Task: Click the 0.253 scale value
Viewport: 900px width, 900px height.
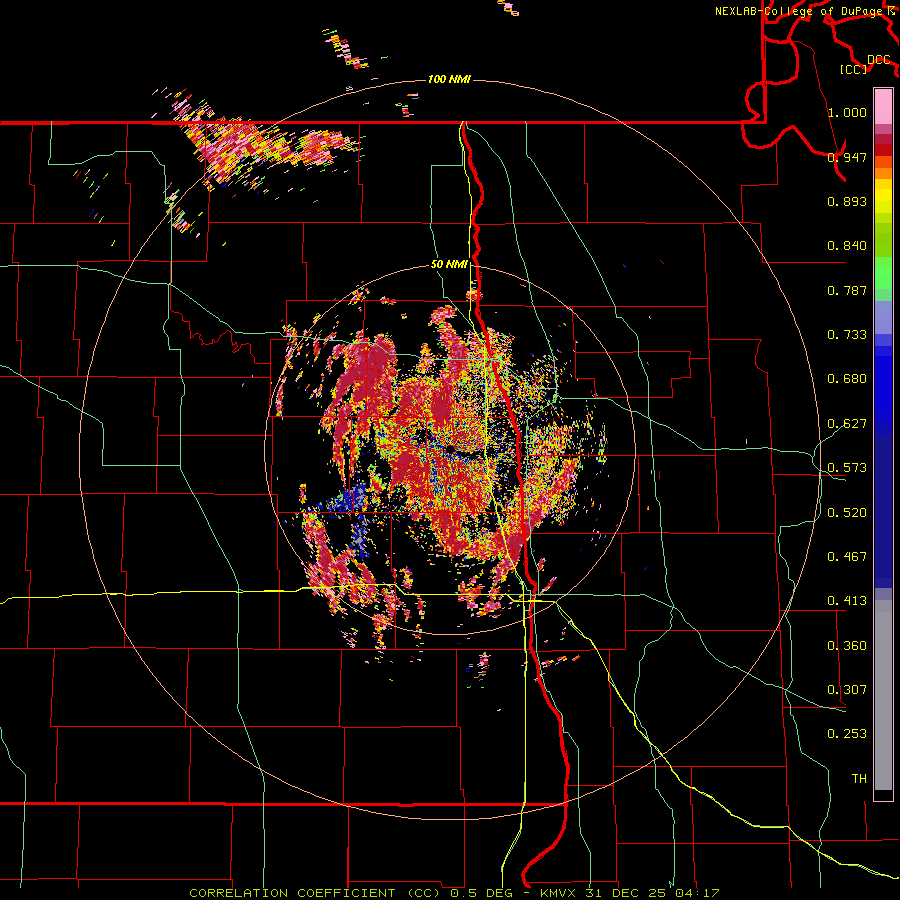Action: click(847, 734)
